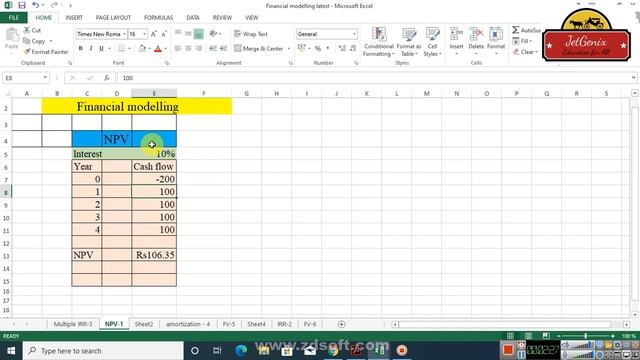Apply the red font color
The height and width of the screenshot is (360, 640).
[x=158, y=49]
